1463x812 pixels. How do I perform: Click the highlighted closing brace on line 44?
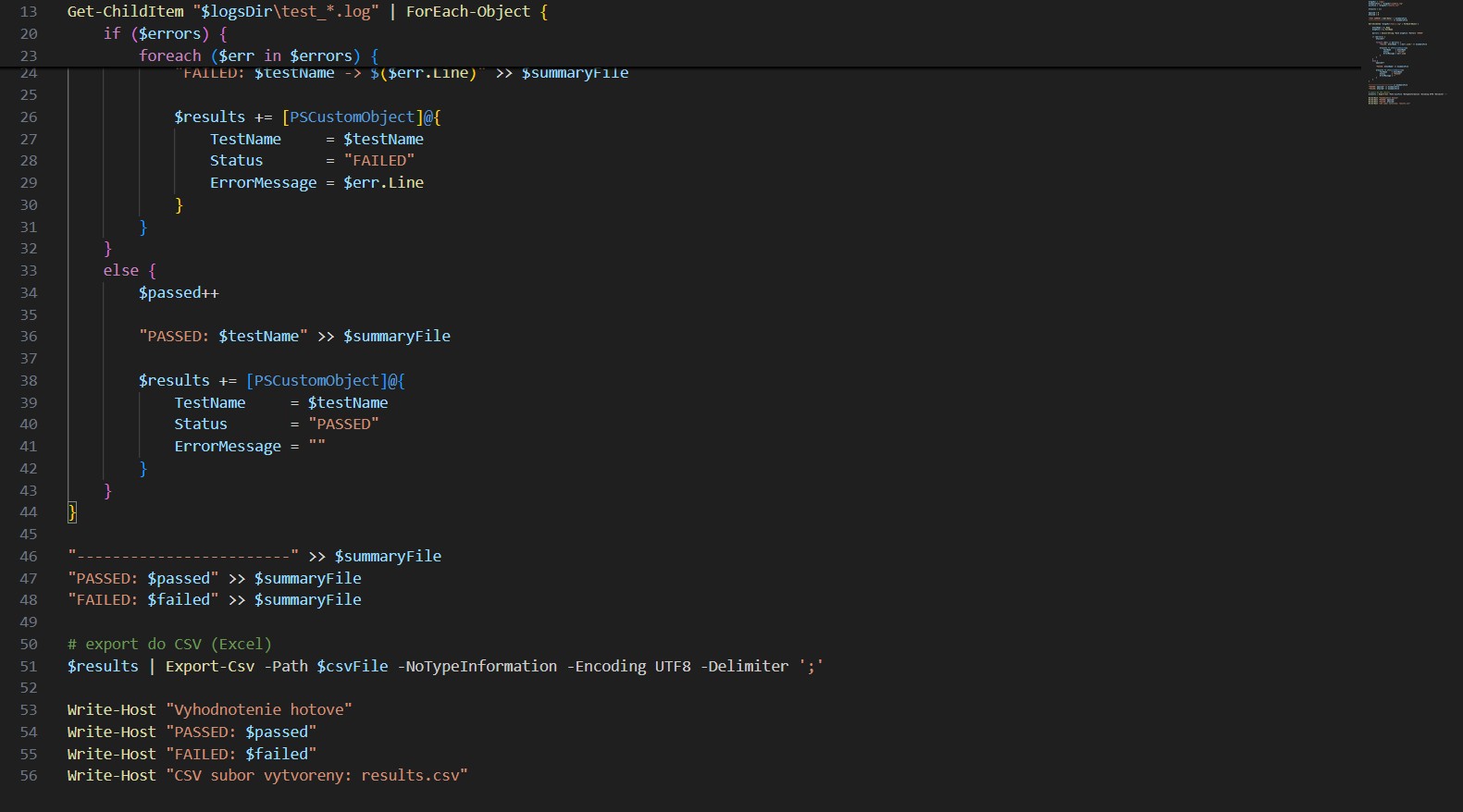[x=72, y=512]
